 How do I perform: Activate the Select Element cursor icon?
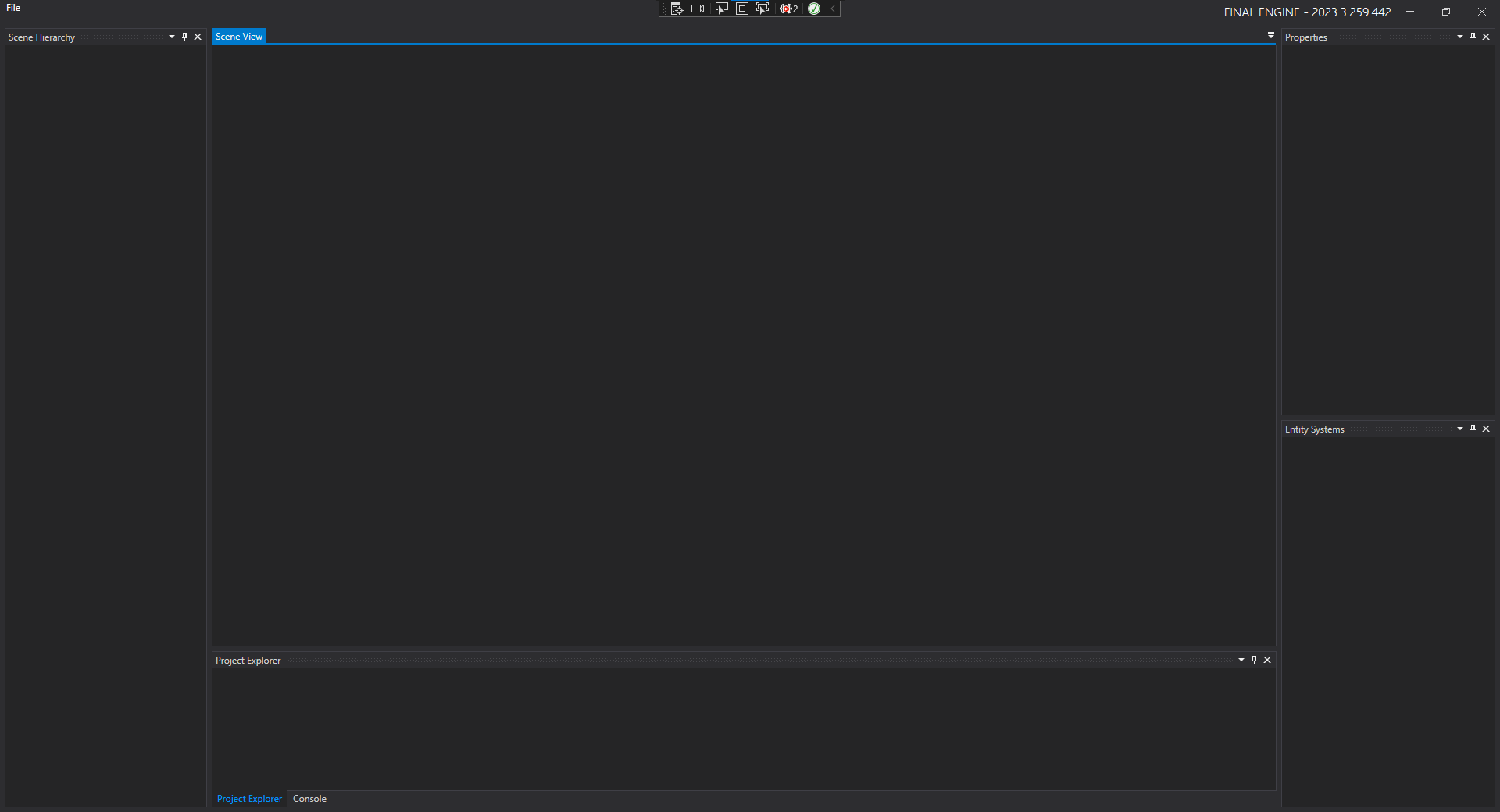pyautogui.click(x=721, y=9)
